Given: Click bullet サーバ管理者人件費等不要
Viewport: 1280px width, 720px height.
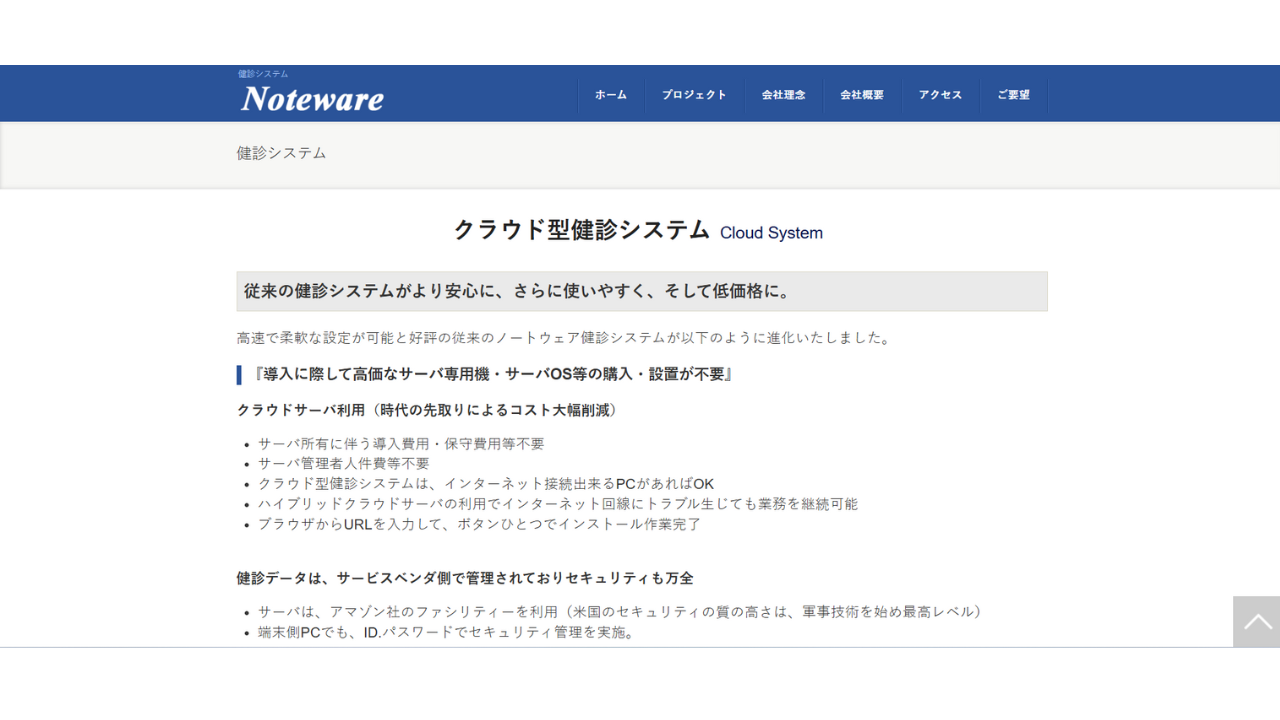Looking at the screenshot, I should pyautogui.click(x=344, y=464).
